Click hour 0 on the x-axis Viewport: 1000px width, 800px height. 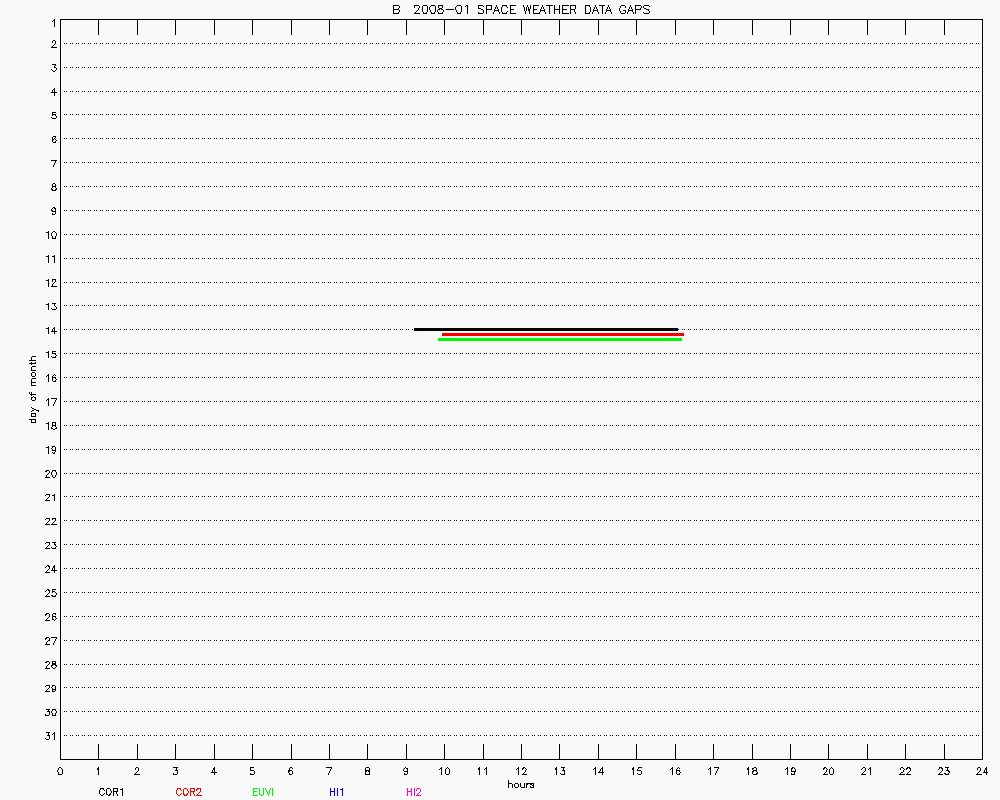tap(60, 771)
